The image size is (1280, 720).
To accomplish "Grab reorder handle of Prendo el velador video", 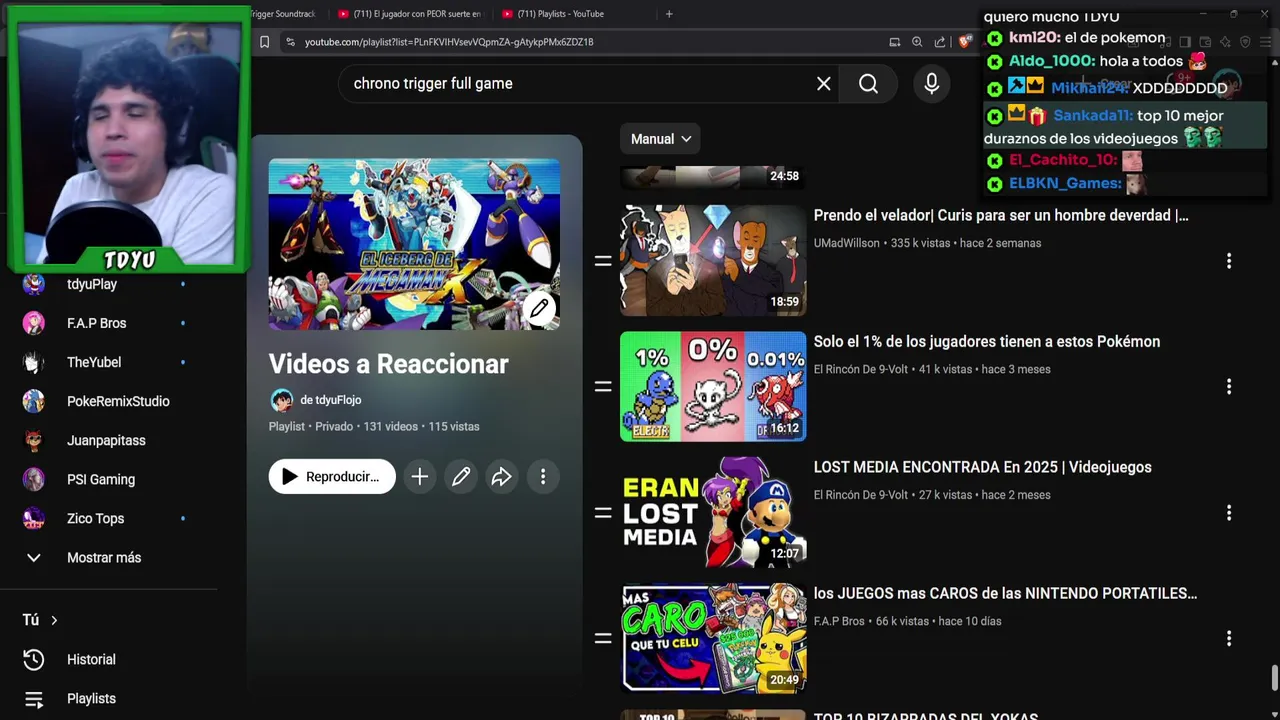I will (x=603, y=261).
